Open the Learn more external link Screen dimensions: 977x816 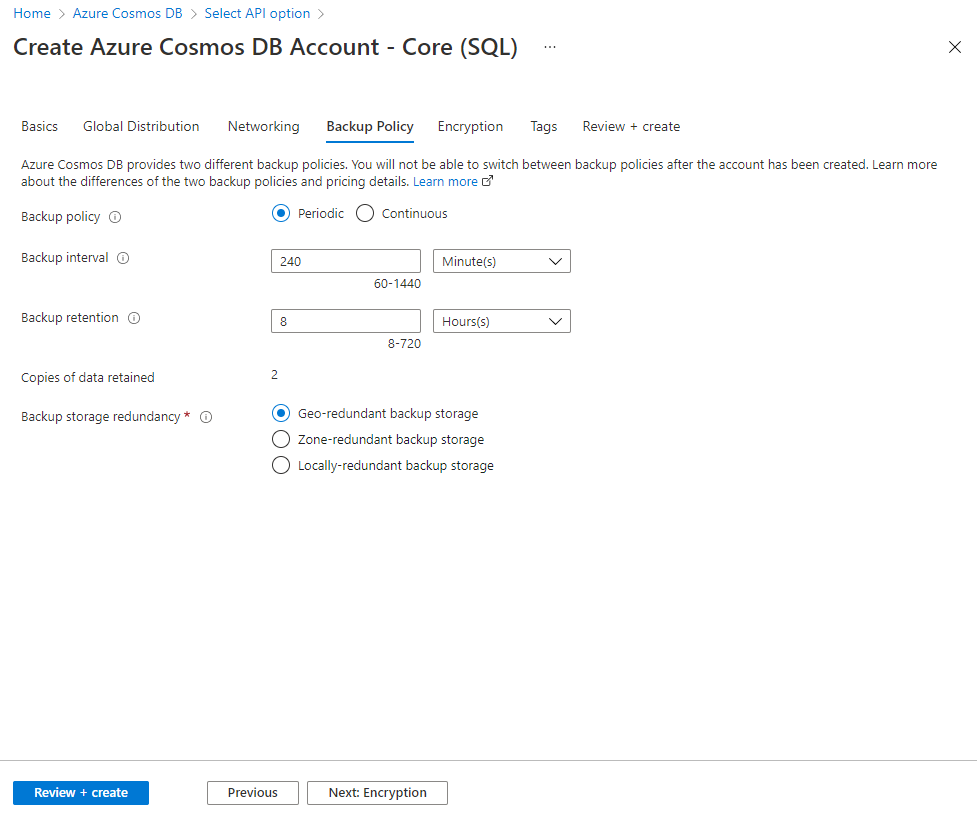click(453, 181)
